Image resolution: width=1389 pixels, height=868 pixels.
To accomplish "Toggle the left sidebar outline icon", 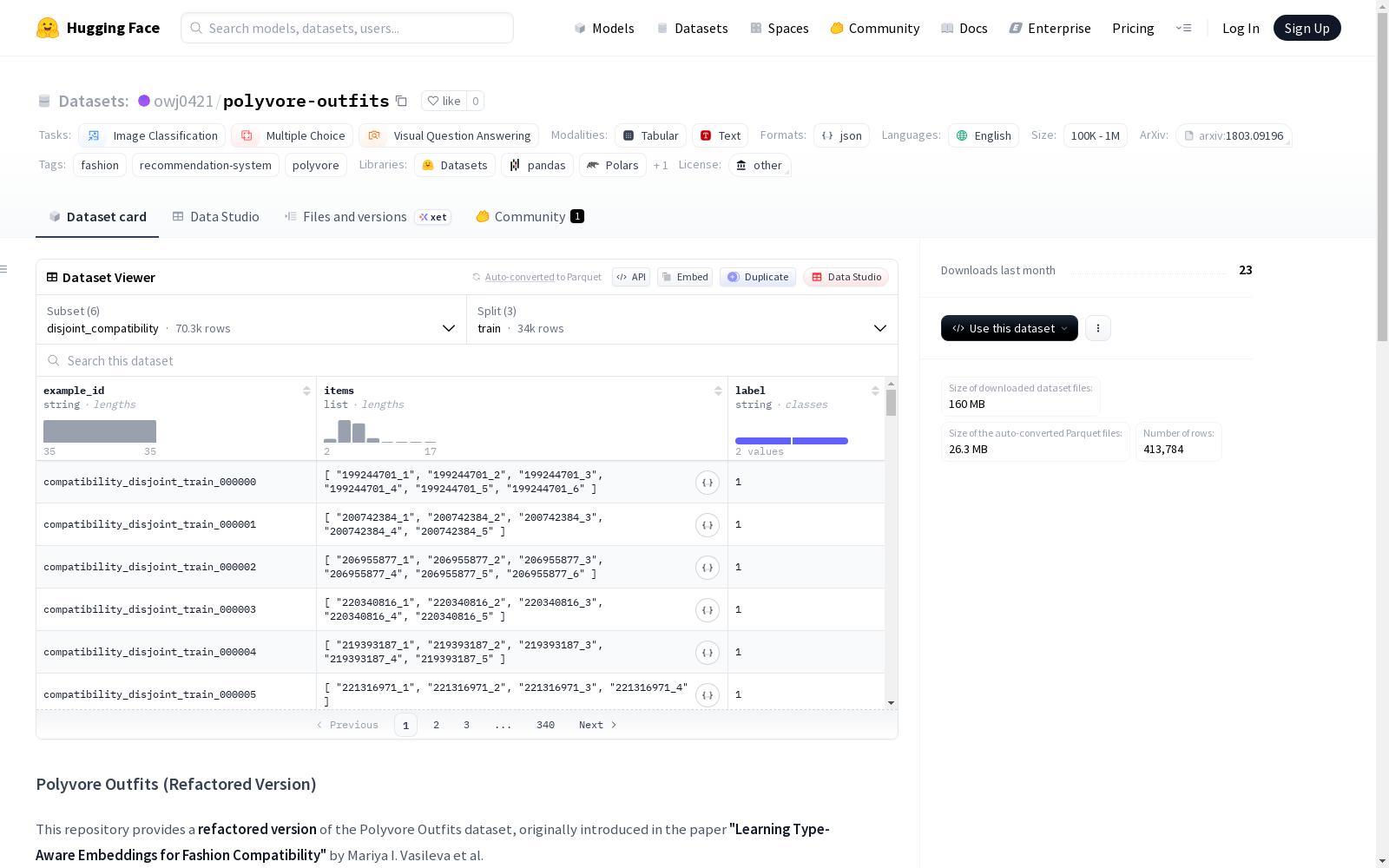I will pyautogui.click(x=3, y=269).
